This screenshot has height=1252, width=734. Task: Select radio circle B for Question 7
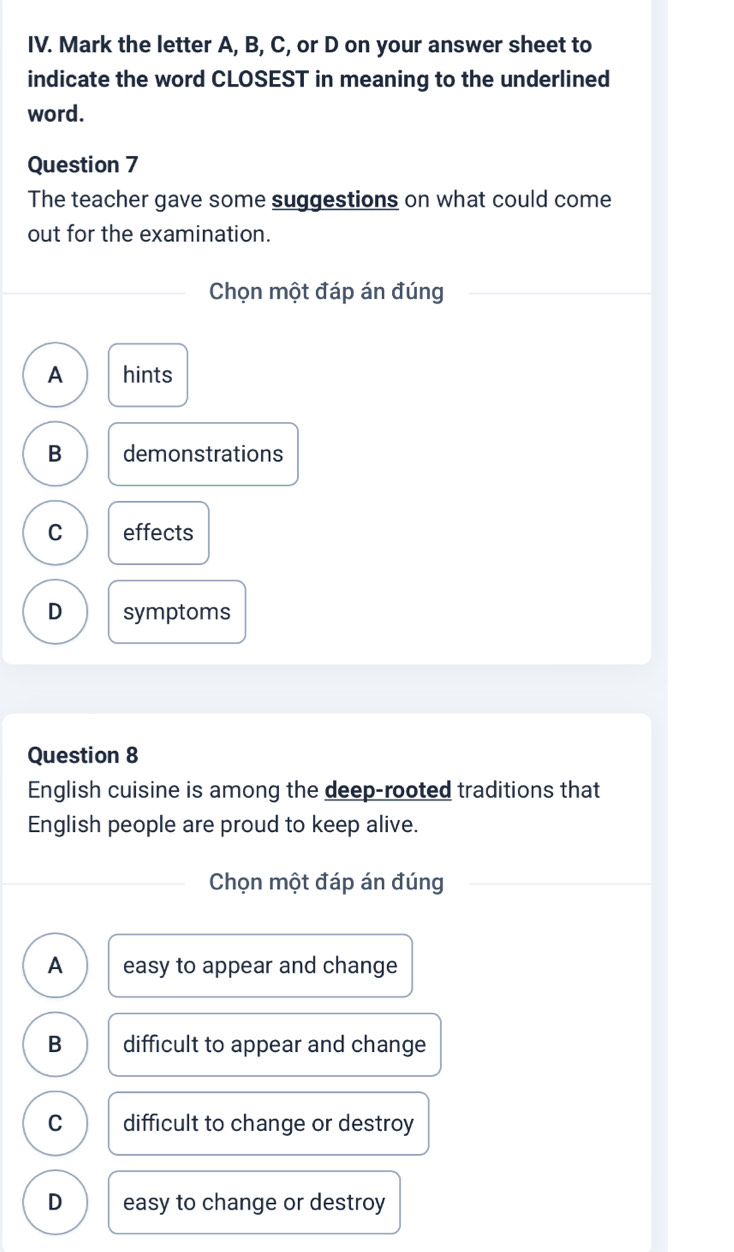pyautogui.click(x=55, y=454)
